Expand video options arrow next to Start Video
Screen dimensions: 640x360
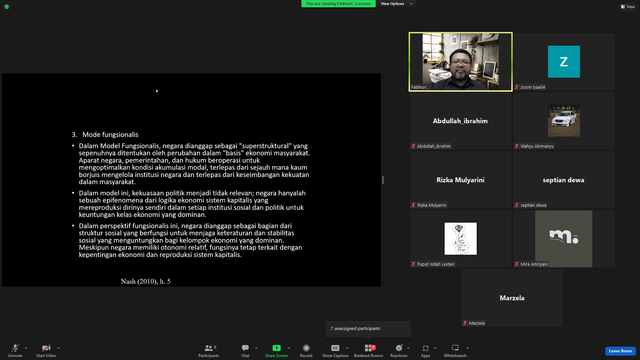pos(58,348)
